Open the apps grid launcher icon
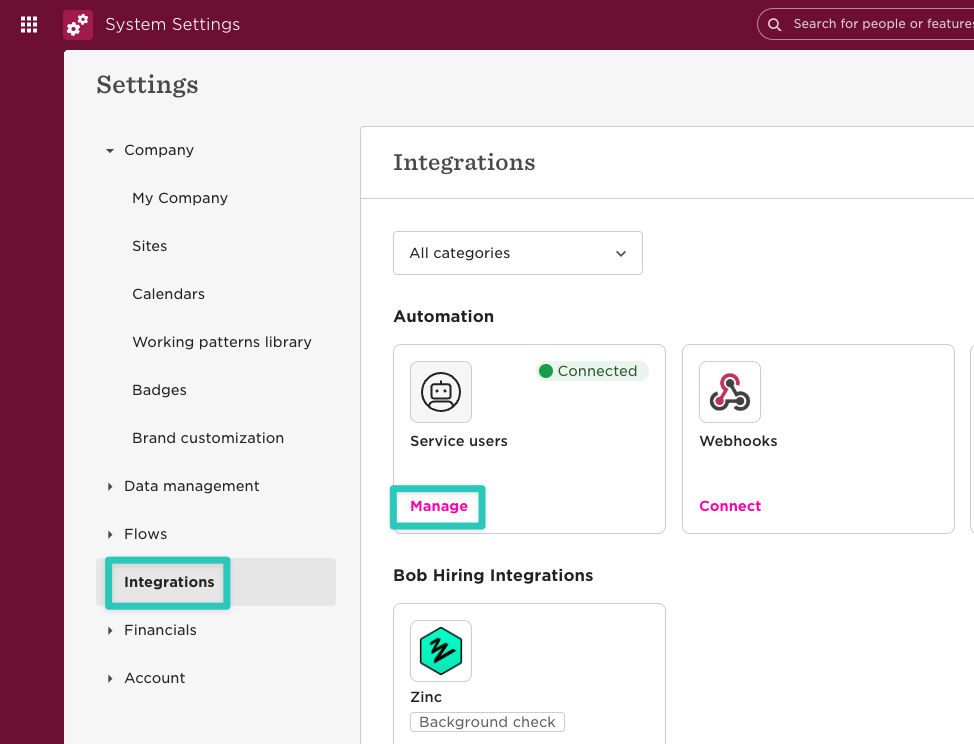 click(x=29, y=24)
